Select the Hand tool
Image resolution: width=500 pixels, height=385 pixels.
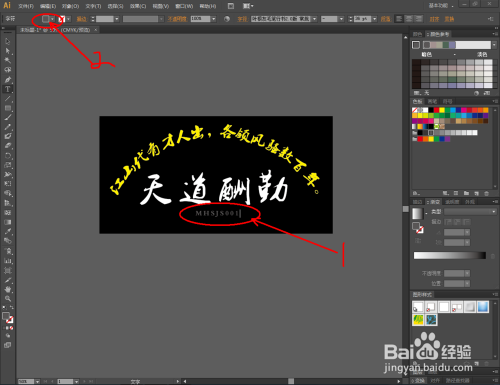coord(8,289)
